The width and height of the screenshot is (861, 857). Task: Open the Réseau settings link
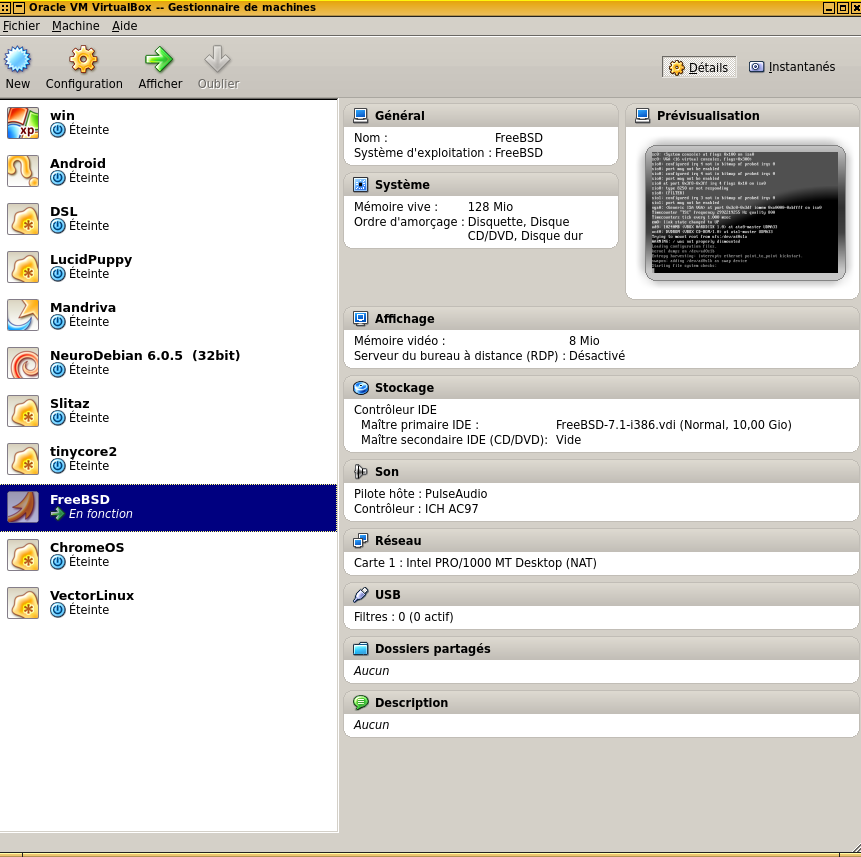point(398,541)
